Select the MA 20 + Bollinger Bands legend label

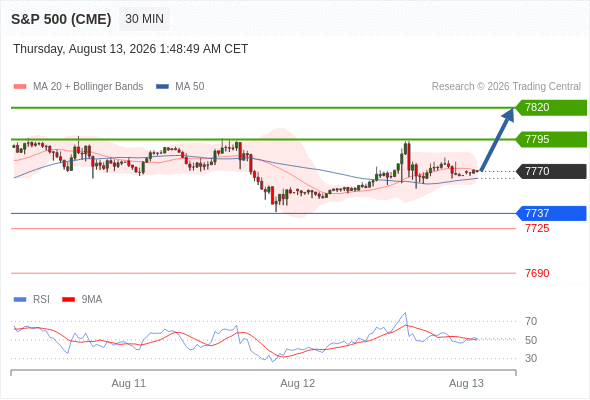[88, 87]
